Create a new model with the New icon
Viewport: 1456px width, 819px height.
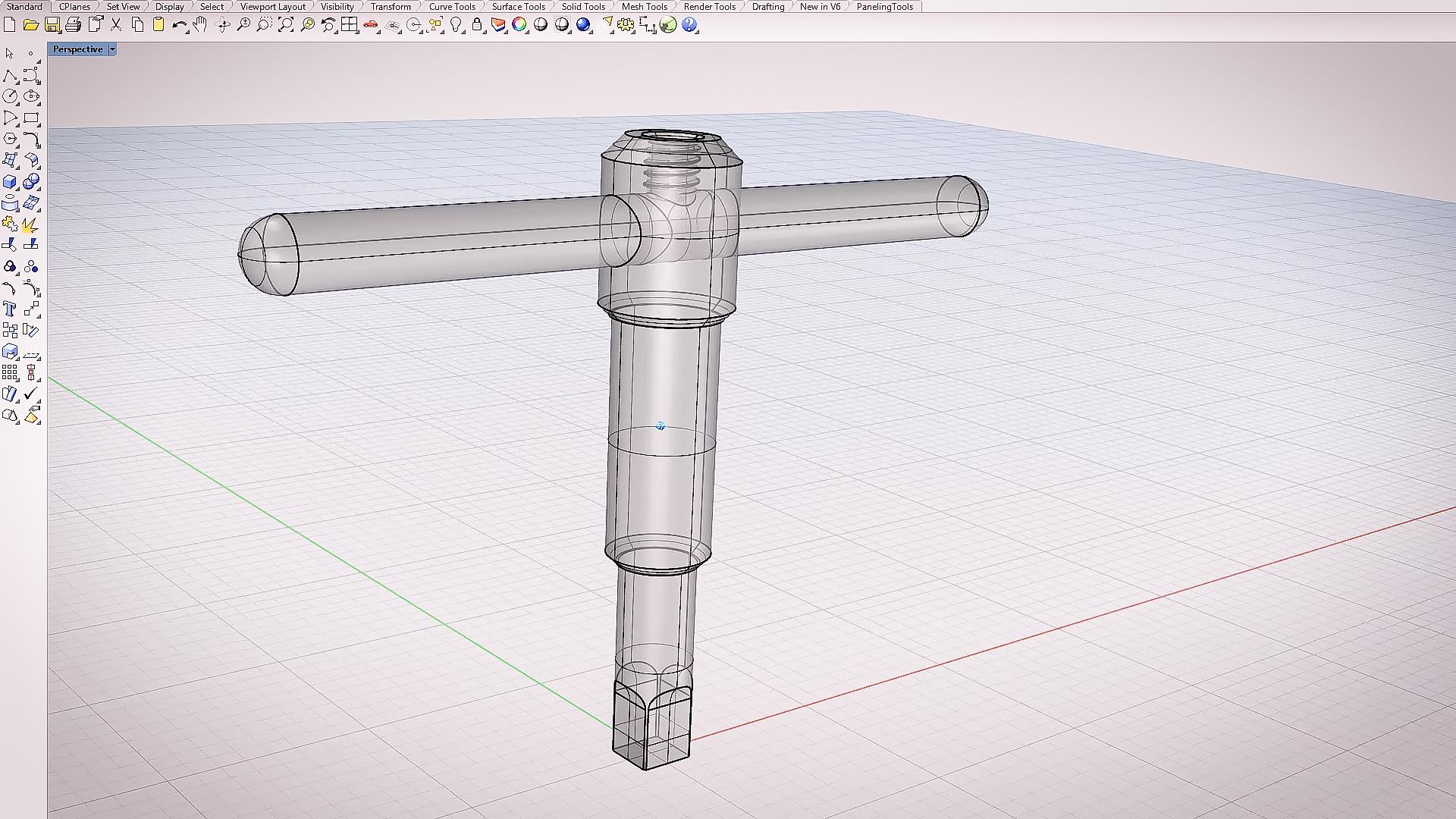point(10,25)
